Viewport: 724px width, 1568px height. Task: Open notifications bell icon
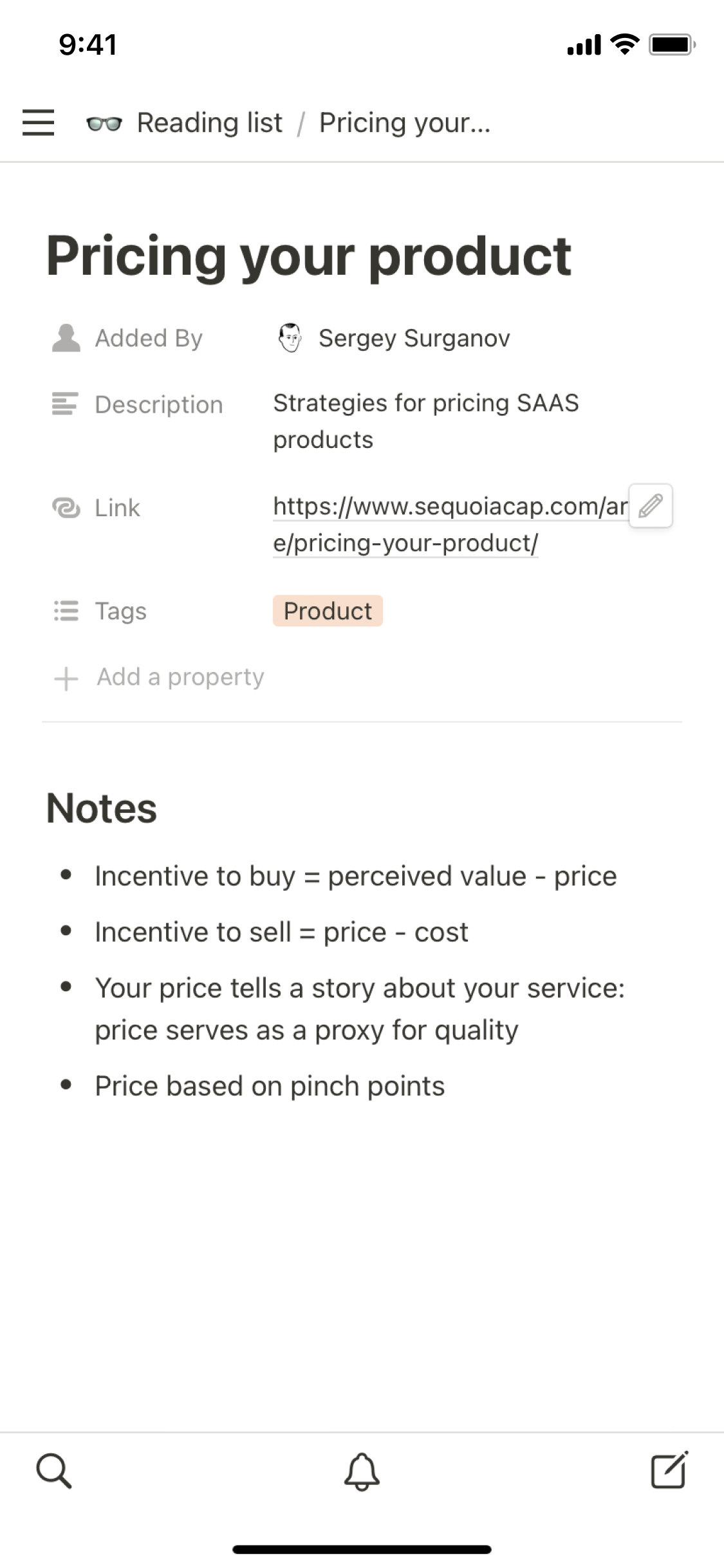point(362,1471)
